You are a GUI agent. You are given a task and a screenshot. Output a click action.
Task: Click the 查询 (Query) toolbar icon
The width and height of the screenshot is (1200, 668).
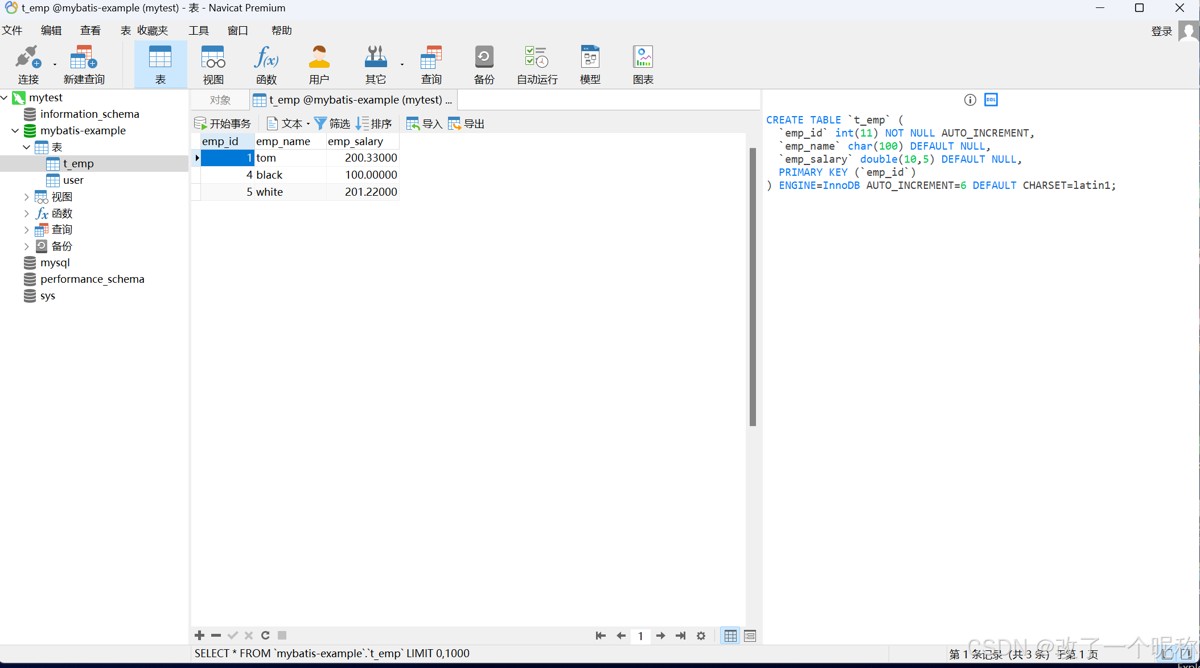coord(431,64)
